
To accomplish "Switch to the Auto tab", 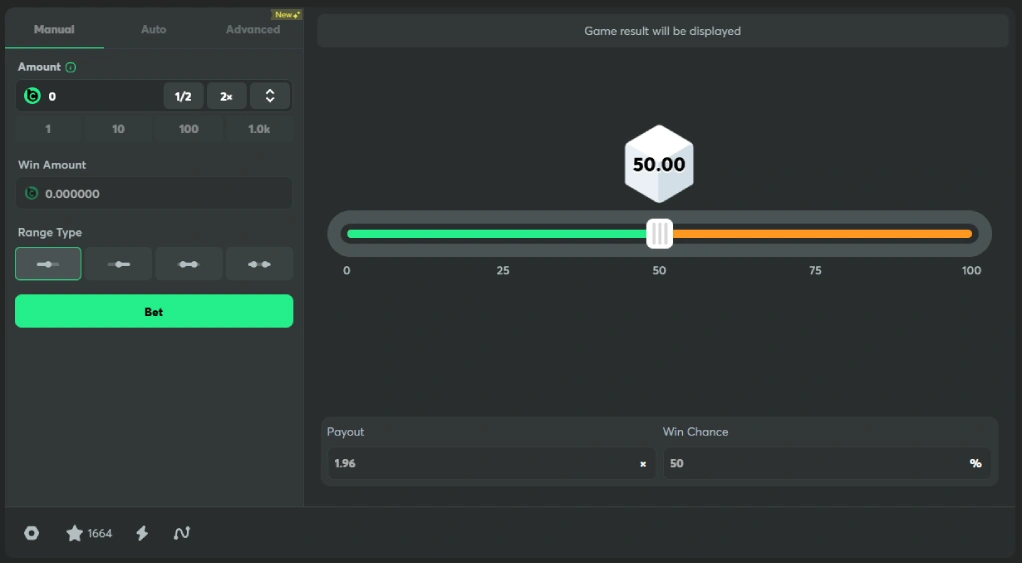I will point(154,29).
